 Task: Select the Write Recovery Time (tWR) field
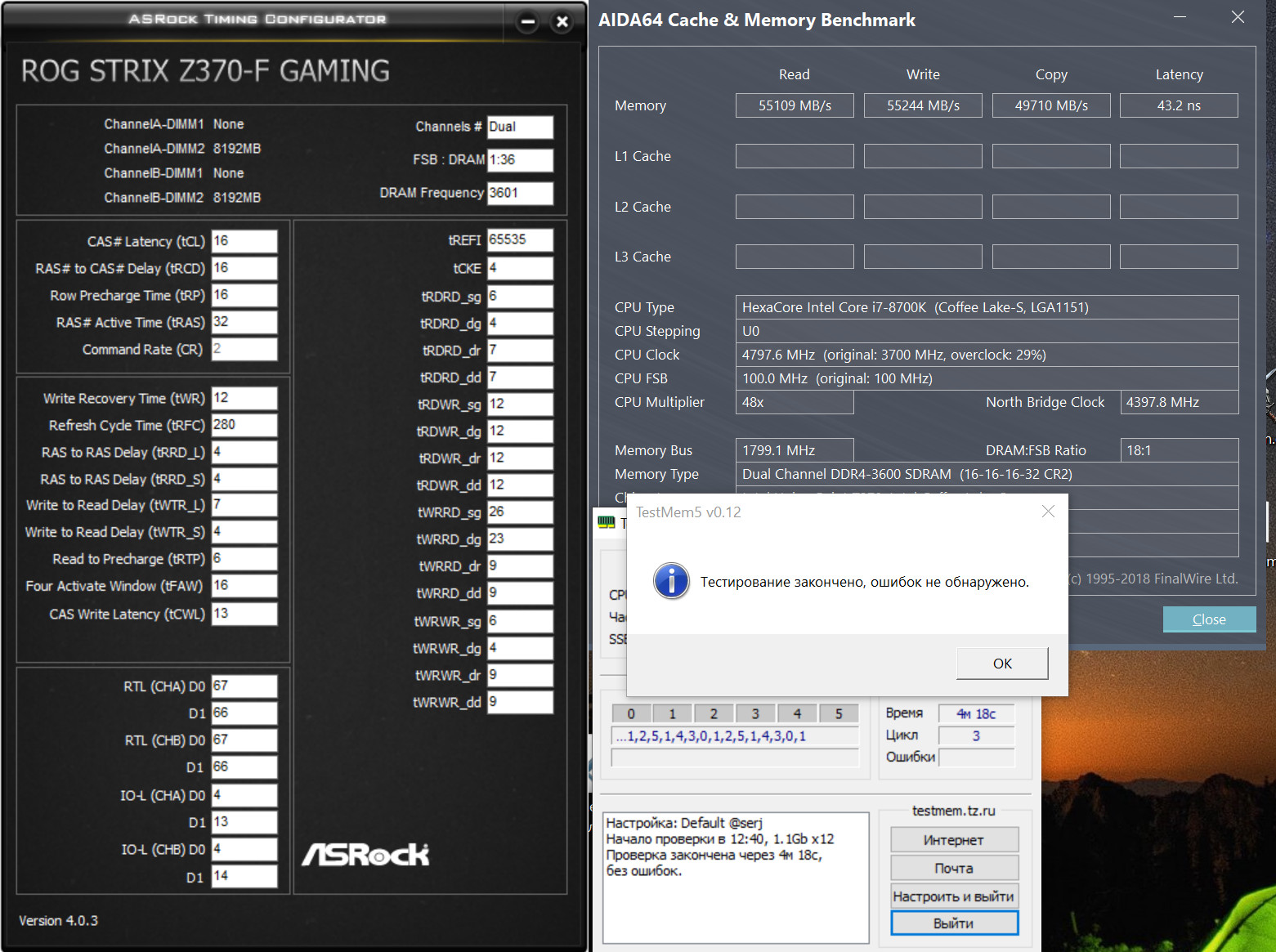coord(244,398)
